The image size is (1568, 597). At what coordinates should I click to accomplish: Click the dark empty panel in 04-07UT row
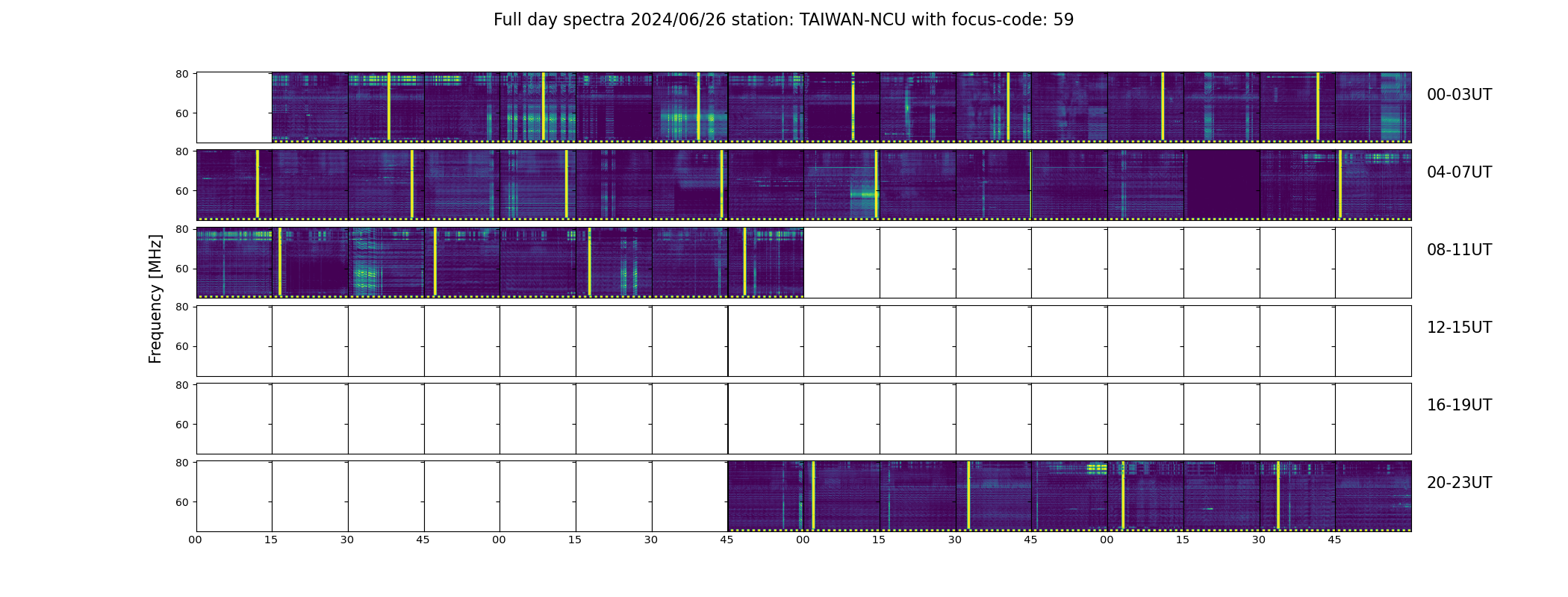point(1222,184)
